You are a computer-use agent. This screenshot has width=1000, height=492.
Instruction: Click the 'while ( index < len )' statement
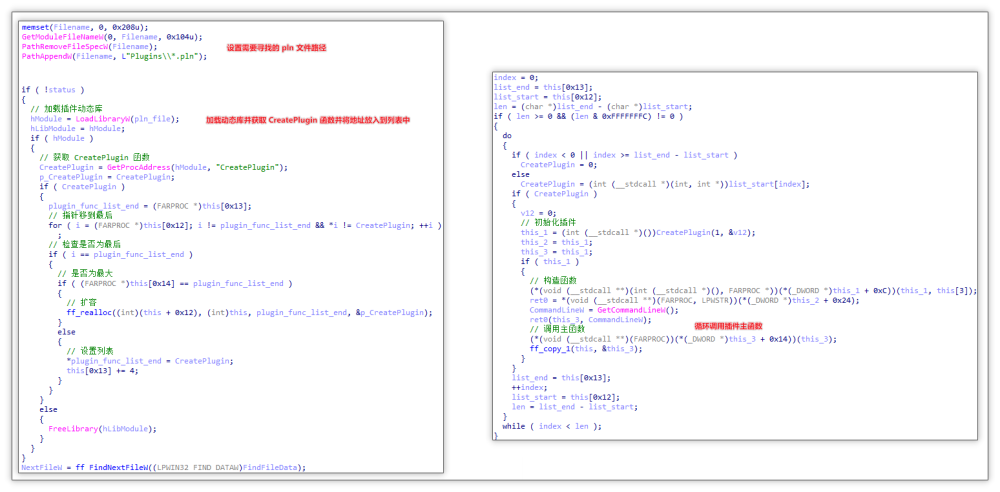(x=552, y=426)
